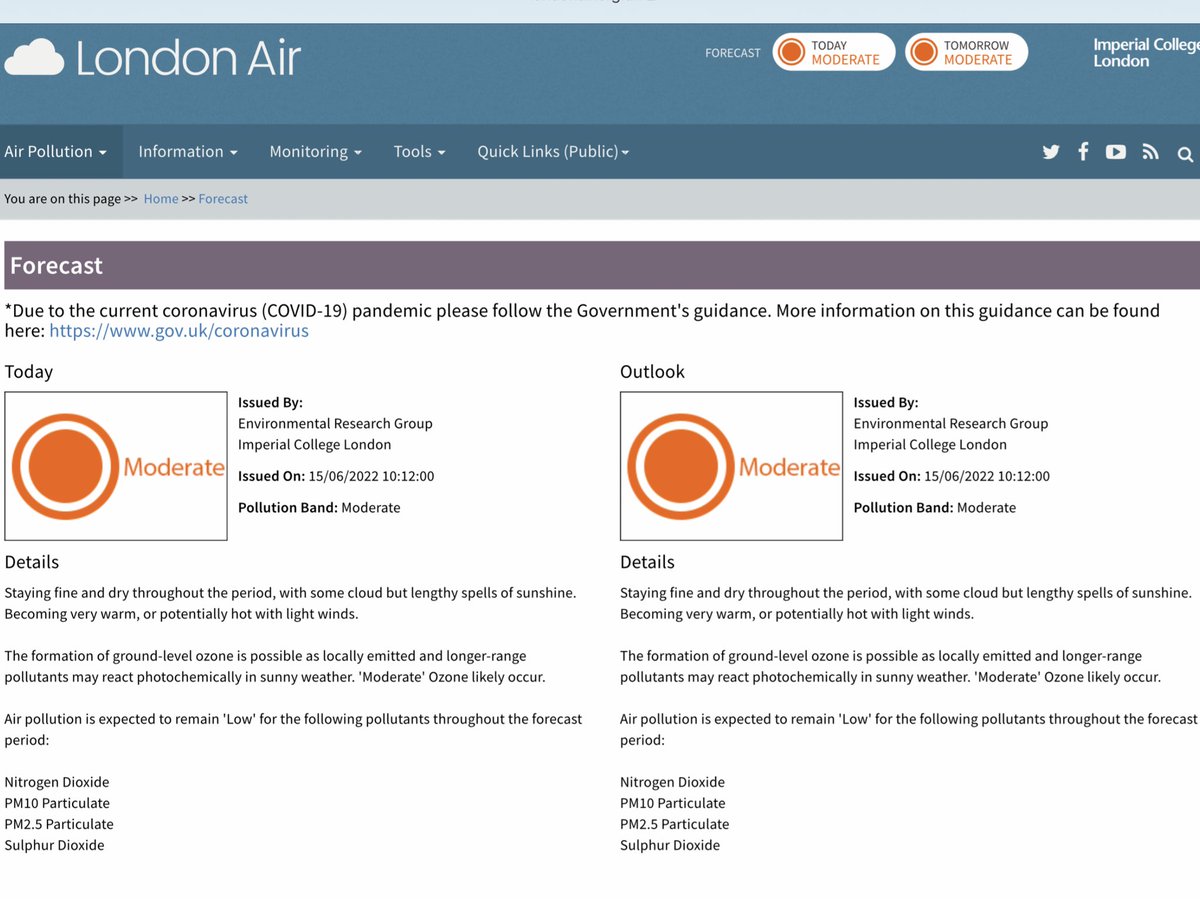Click the FORECAST label in the header

coord(733,53)
